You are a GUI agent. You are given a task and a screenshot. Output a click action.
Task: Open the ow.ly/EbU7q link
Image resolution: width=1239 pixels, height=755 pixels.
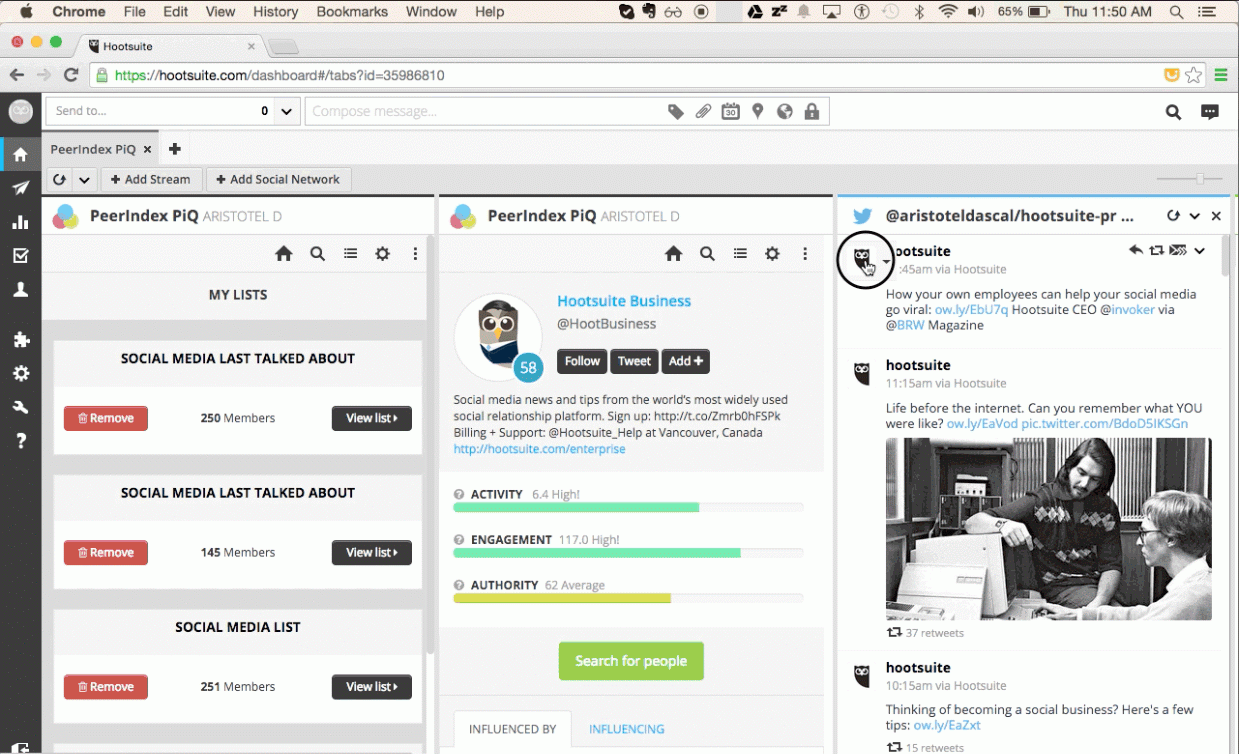971,310
